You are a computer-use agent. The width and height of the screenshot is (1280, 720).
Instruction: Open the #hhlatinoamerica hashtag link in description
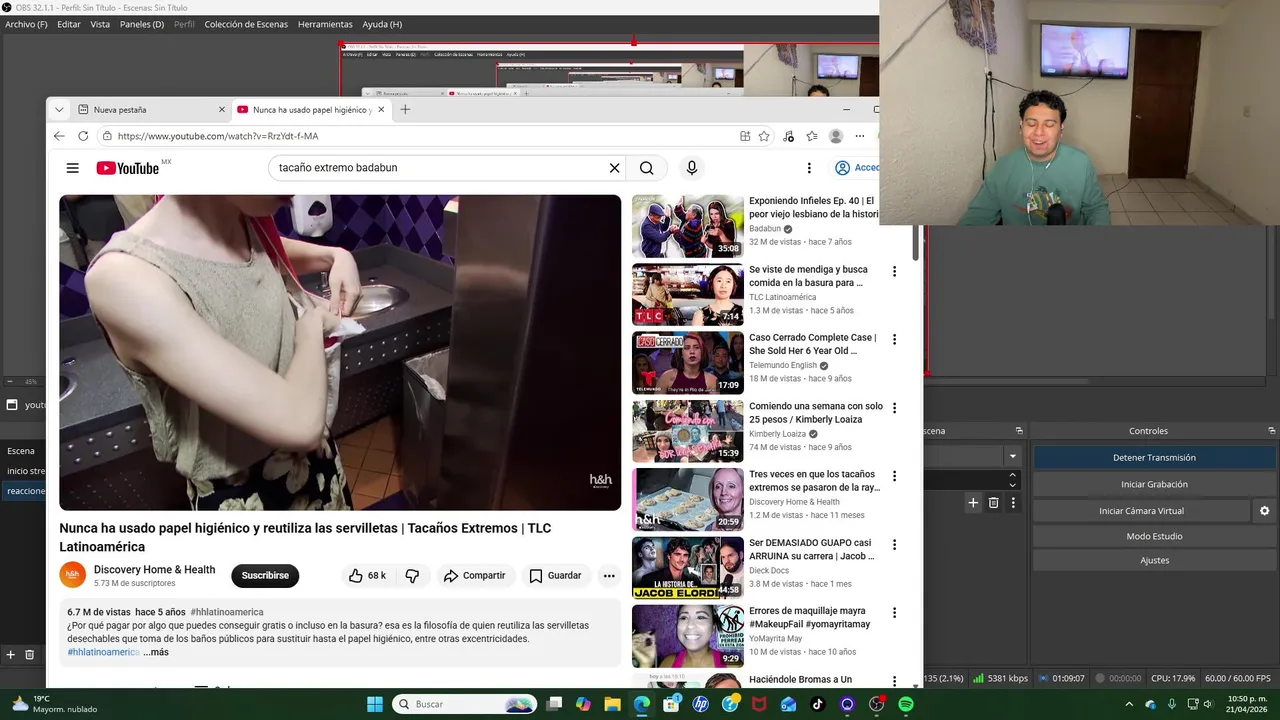pyautogui.click(x=103, y=652)
